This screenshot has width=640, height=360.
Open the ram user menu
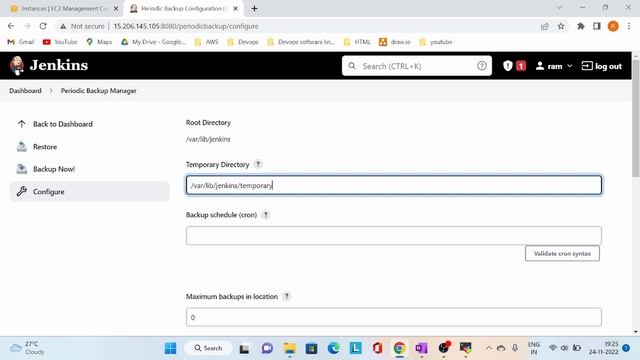click(x=554, y=66)
